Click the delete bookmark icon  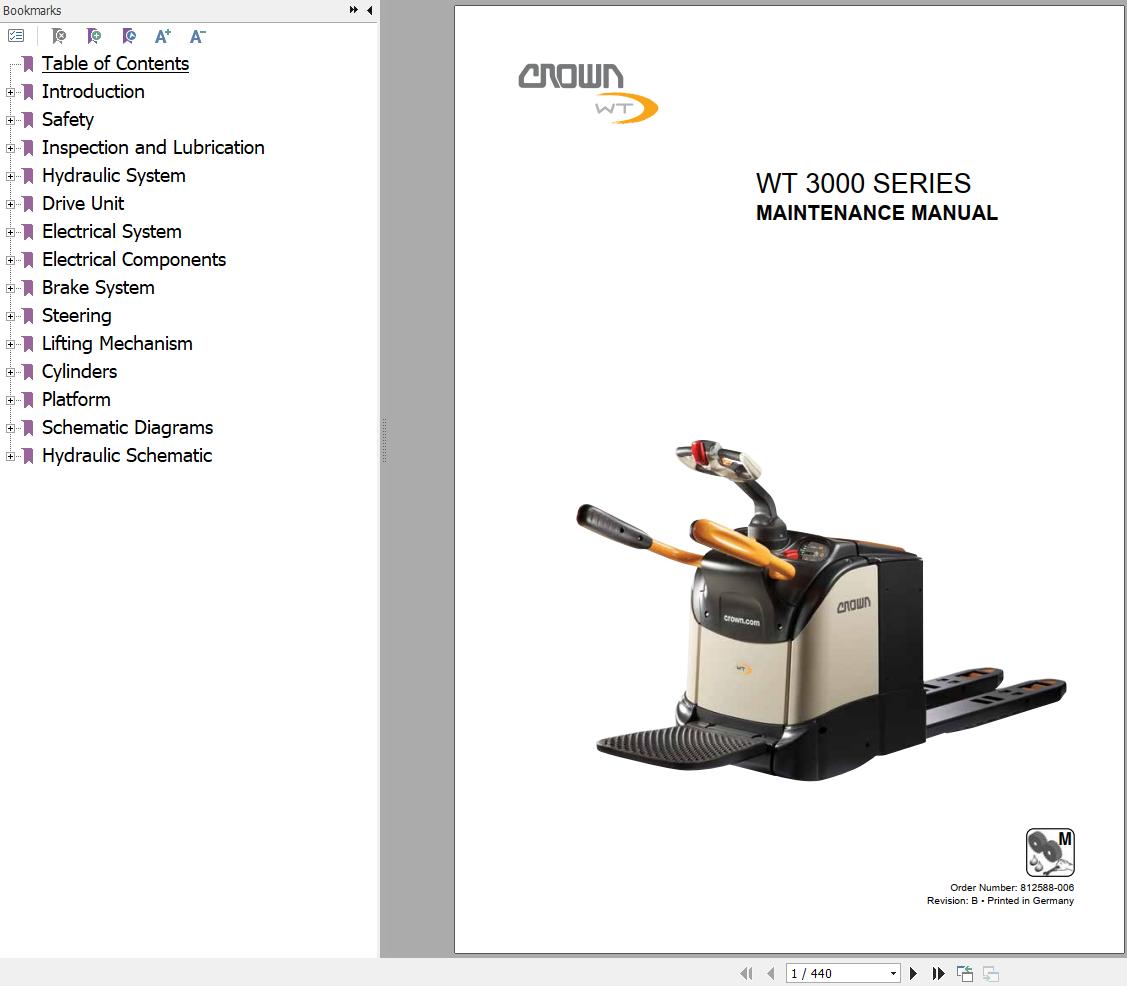[x=58, y=36]
